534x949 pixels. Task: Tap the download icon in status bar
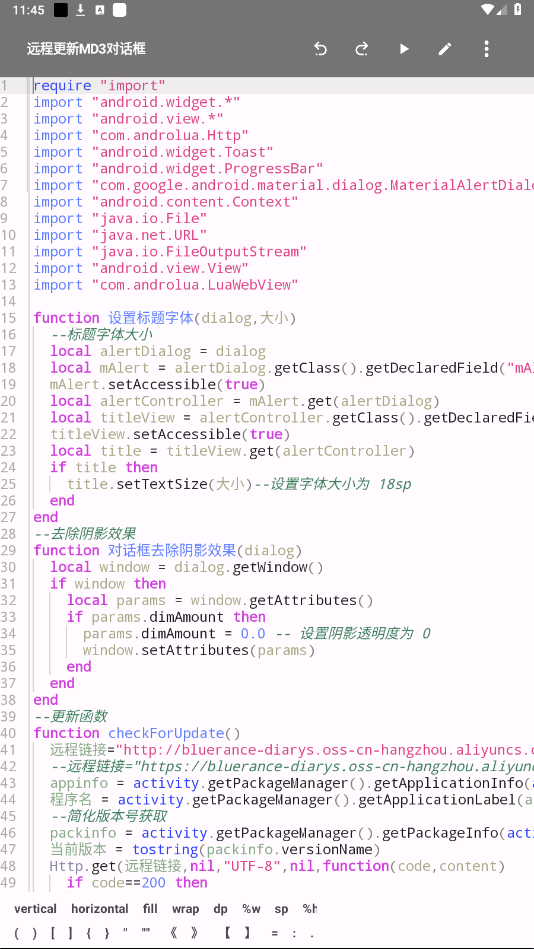tap(80, 10)
